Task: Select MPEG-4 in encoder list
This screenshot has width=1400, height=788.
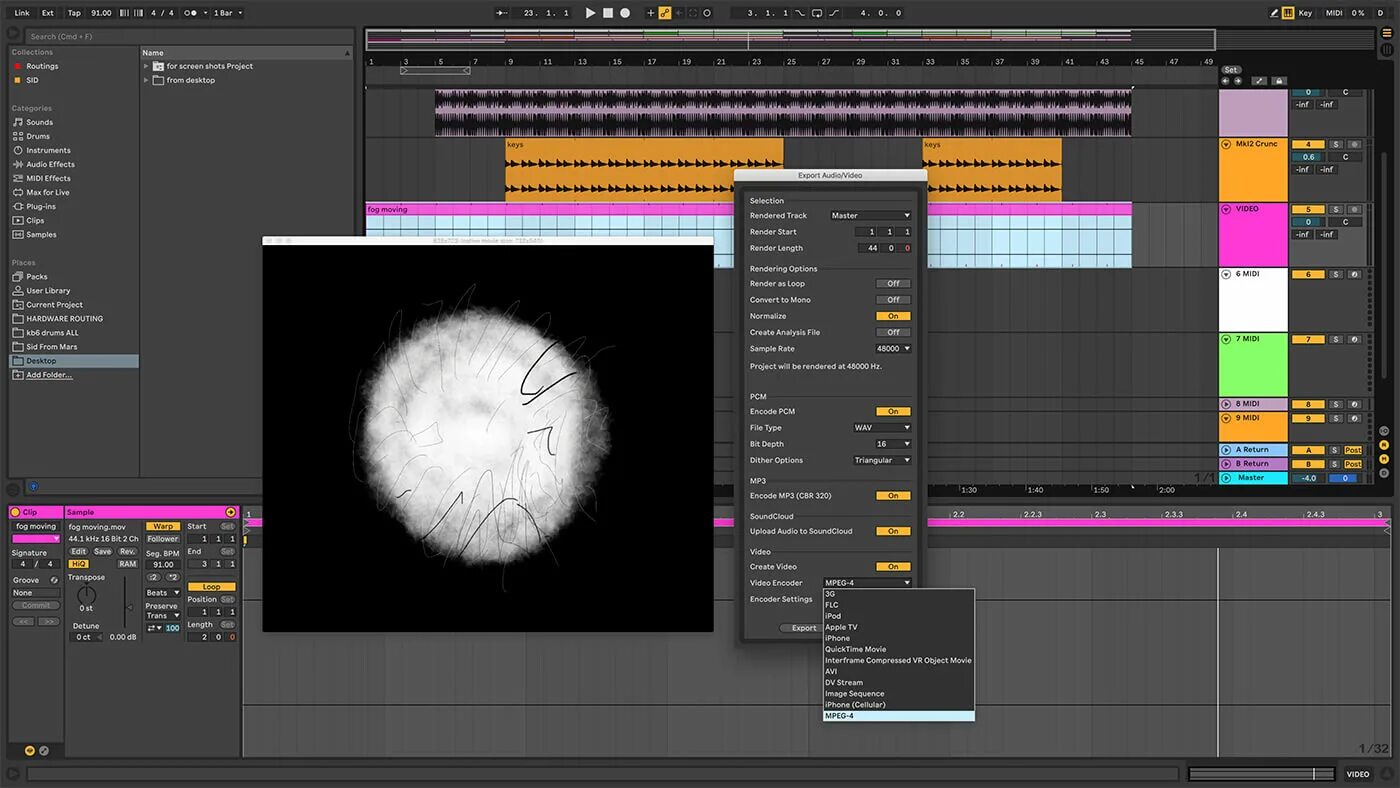Action: (x=898, y=716)
